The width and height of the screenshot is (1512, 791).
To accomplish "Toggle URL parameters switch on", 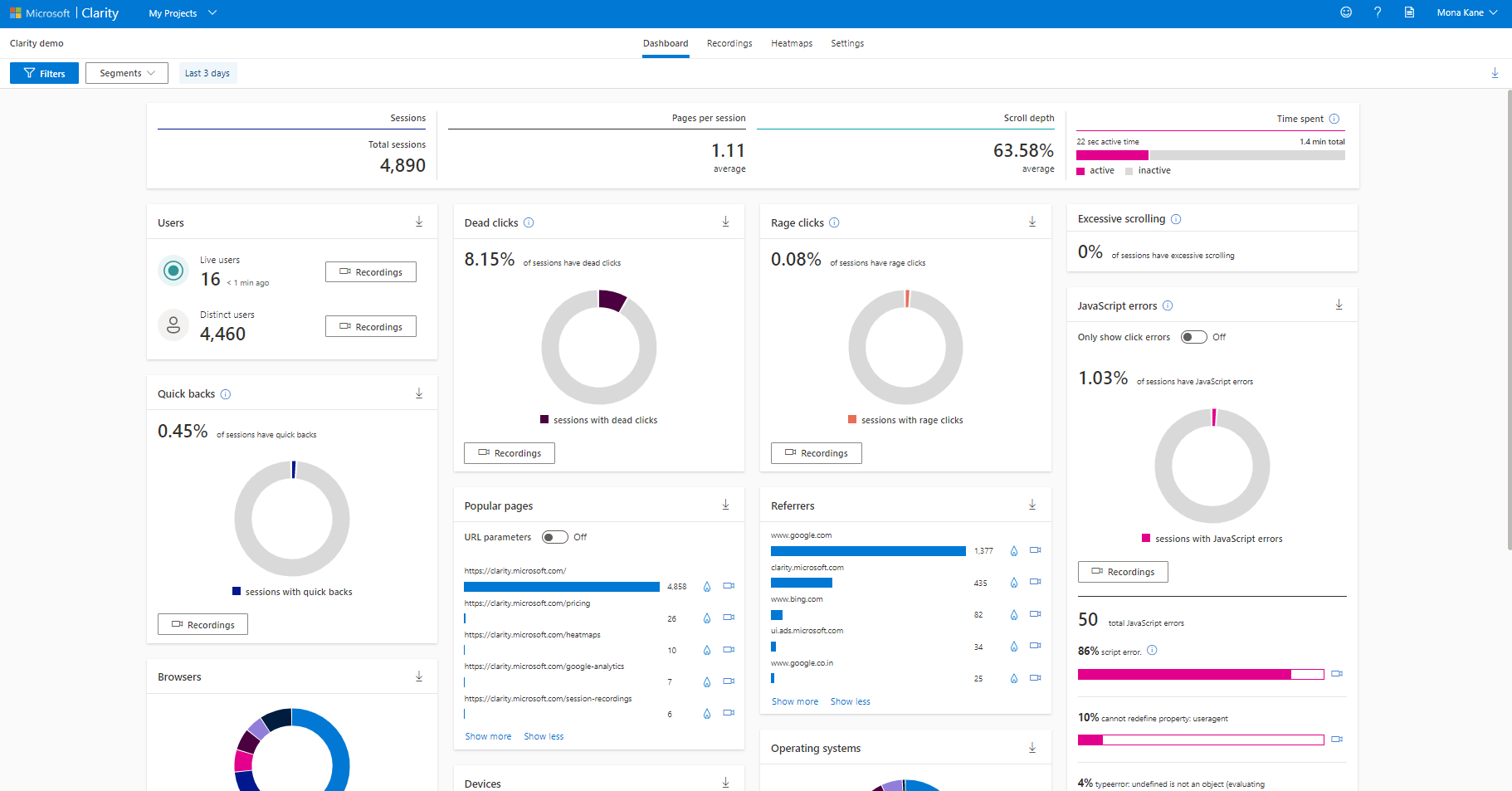I will pyautogui.click(x=554, y=537).
